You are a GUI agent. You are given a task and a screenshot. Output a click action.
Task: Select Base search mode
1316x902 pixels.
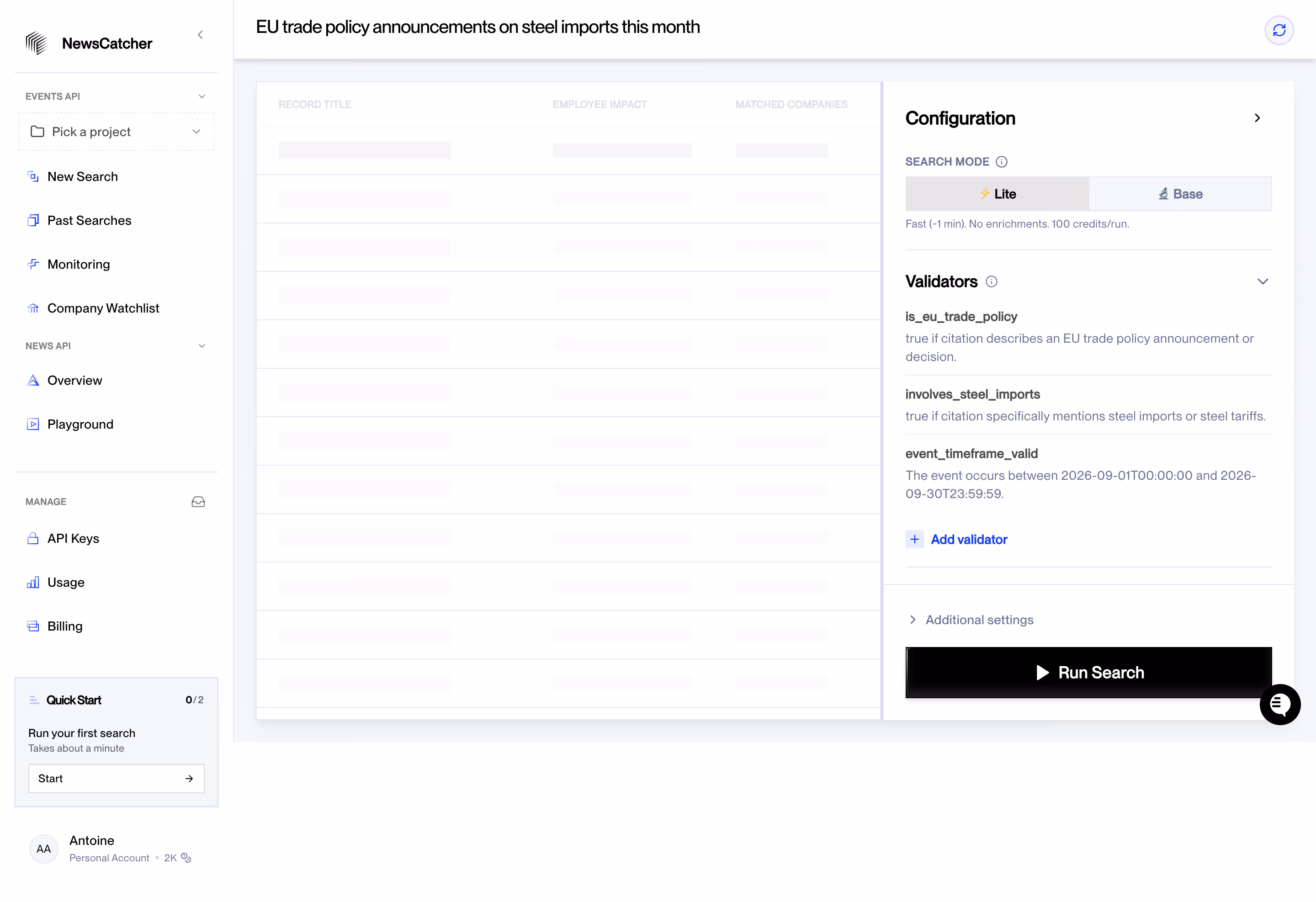point(1179,194)
